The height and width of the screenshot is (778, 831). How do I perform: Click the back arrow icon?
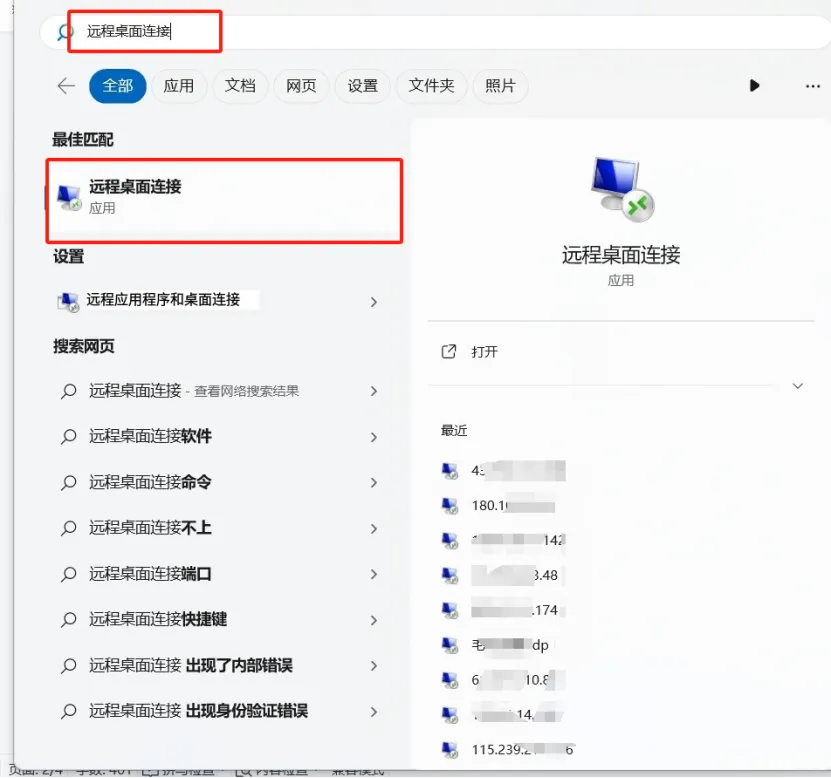(65, 86)
